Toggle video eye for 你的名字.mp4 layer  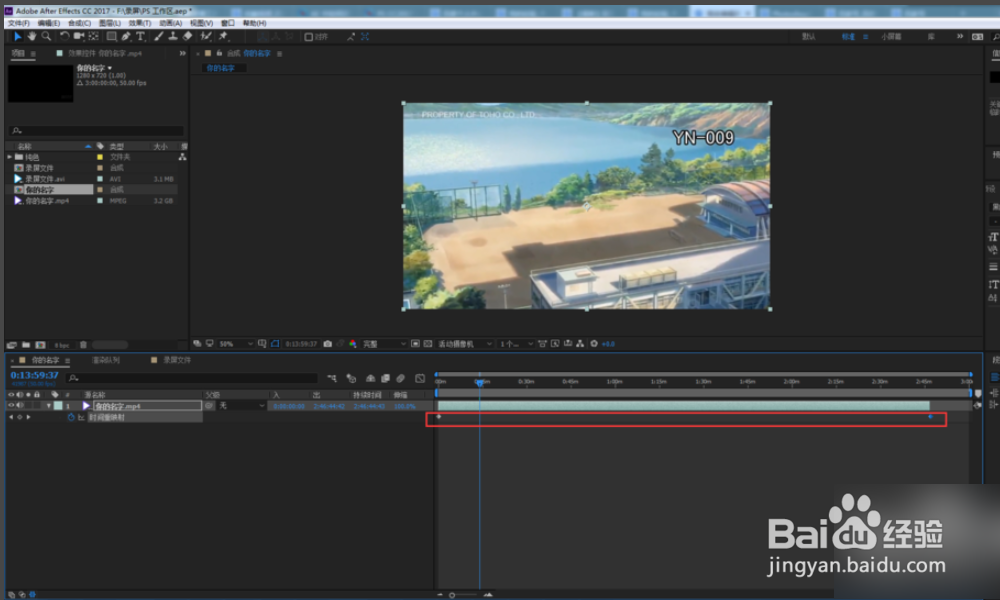pos(11,406)
